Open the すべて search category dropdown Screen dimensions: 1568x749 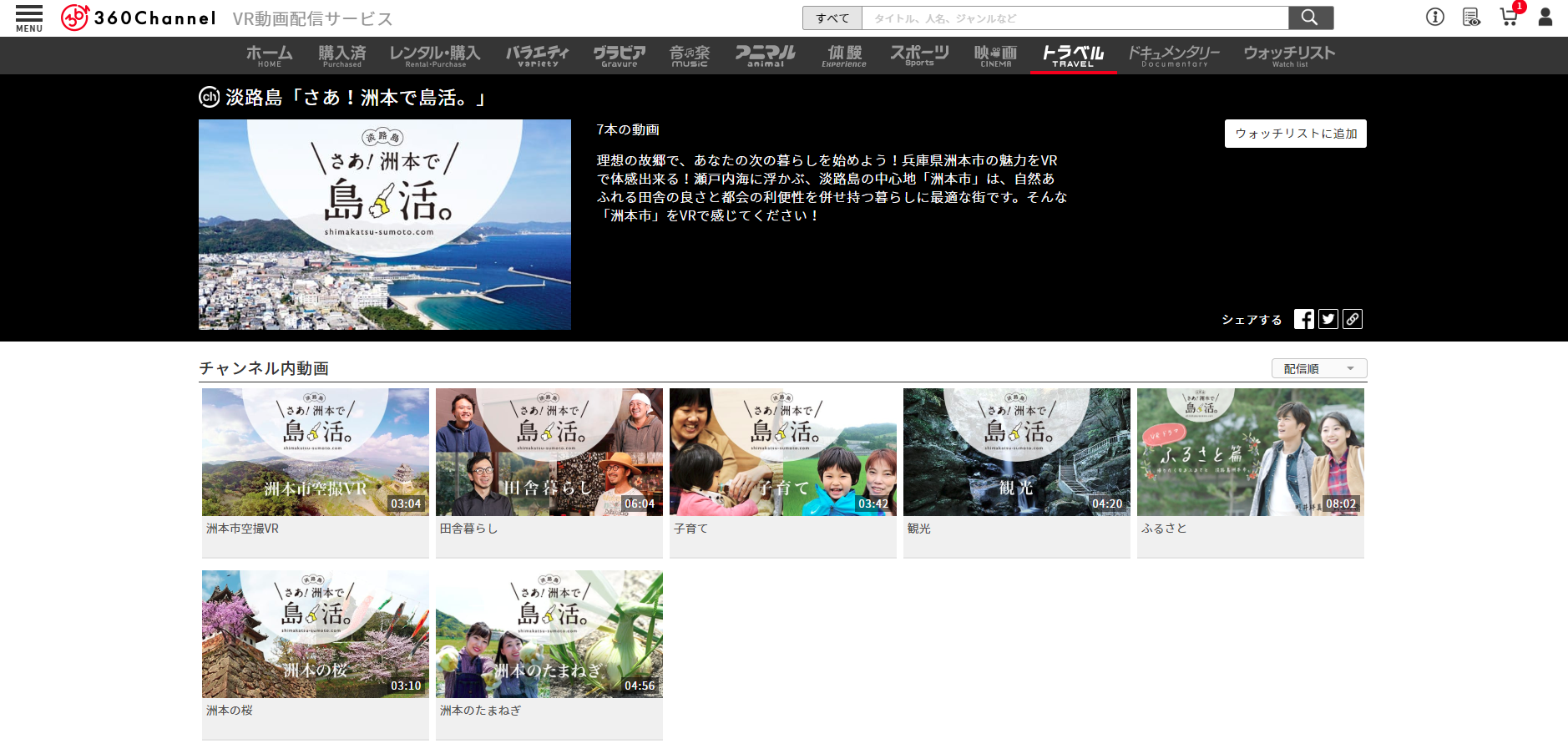(832, 18)
